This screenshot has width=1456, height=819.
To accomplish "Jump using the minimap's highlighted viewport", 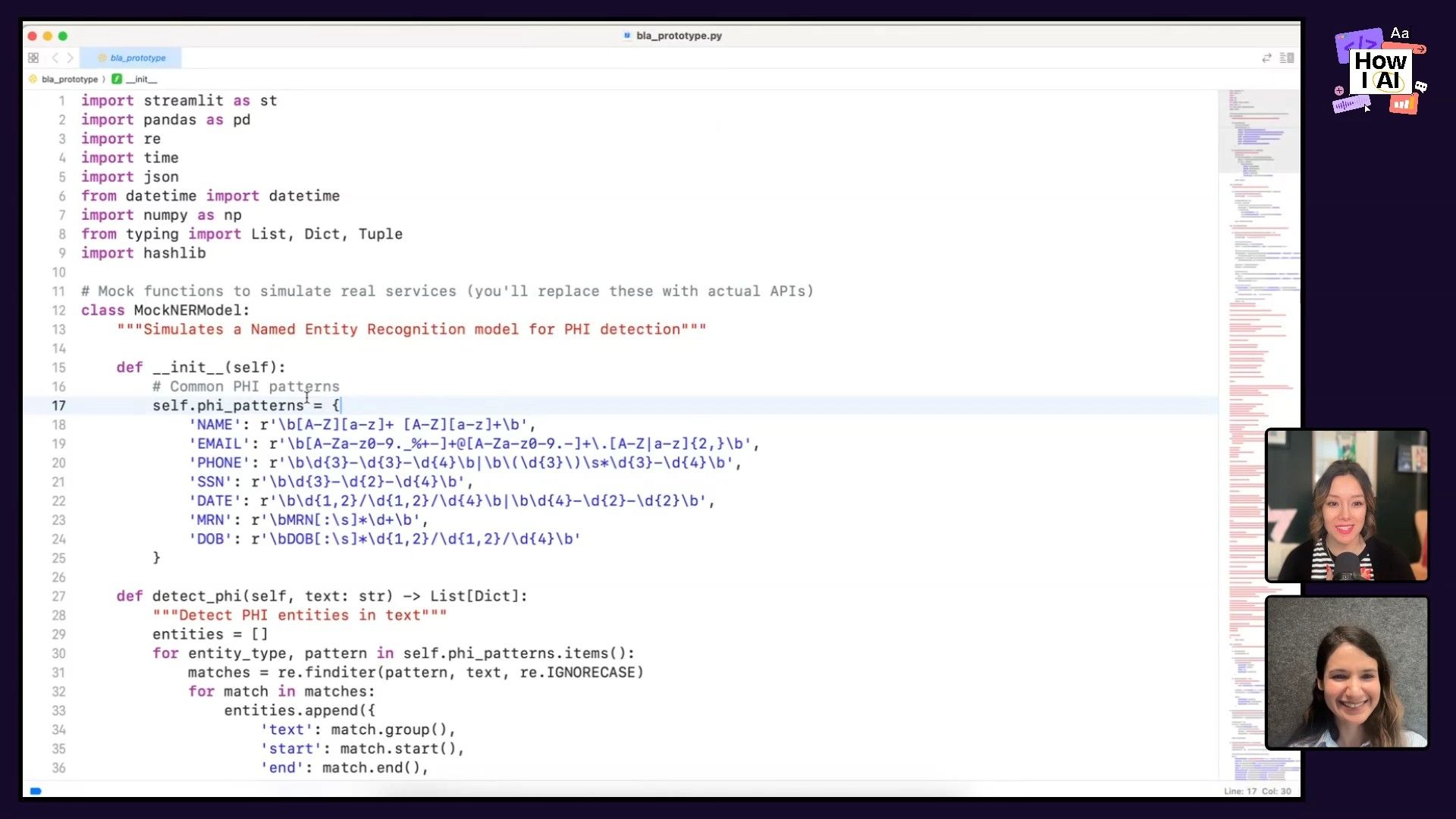I will click(1259, 131).
